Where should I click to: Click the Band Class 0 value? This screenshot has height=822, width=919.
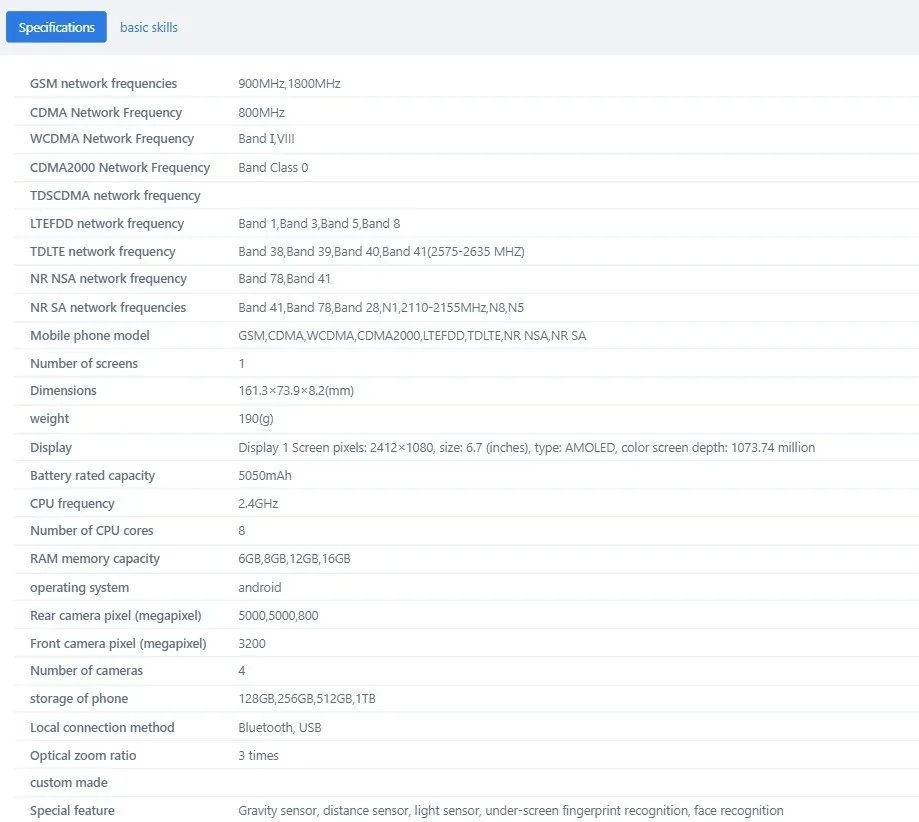coord(273,168)
